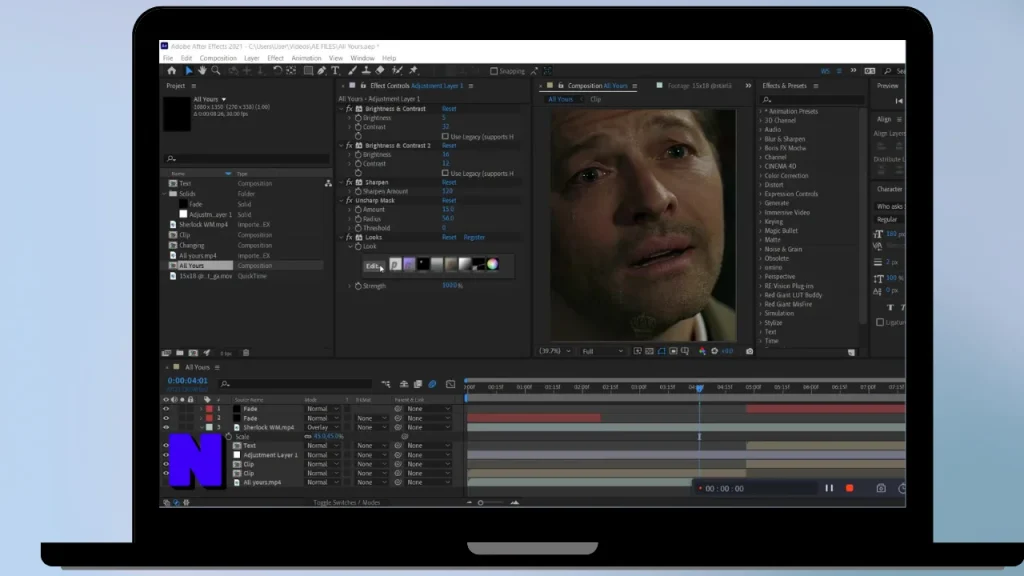Select the Clone Stamp tool
This screenshot has width=1024, height=576.
pos(366,71)
